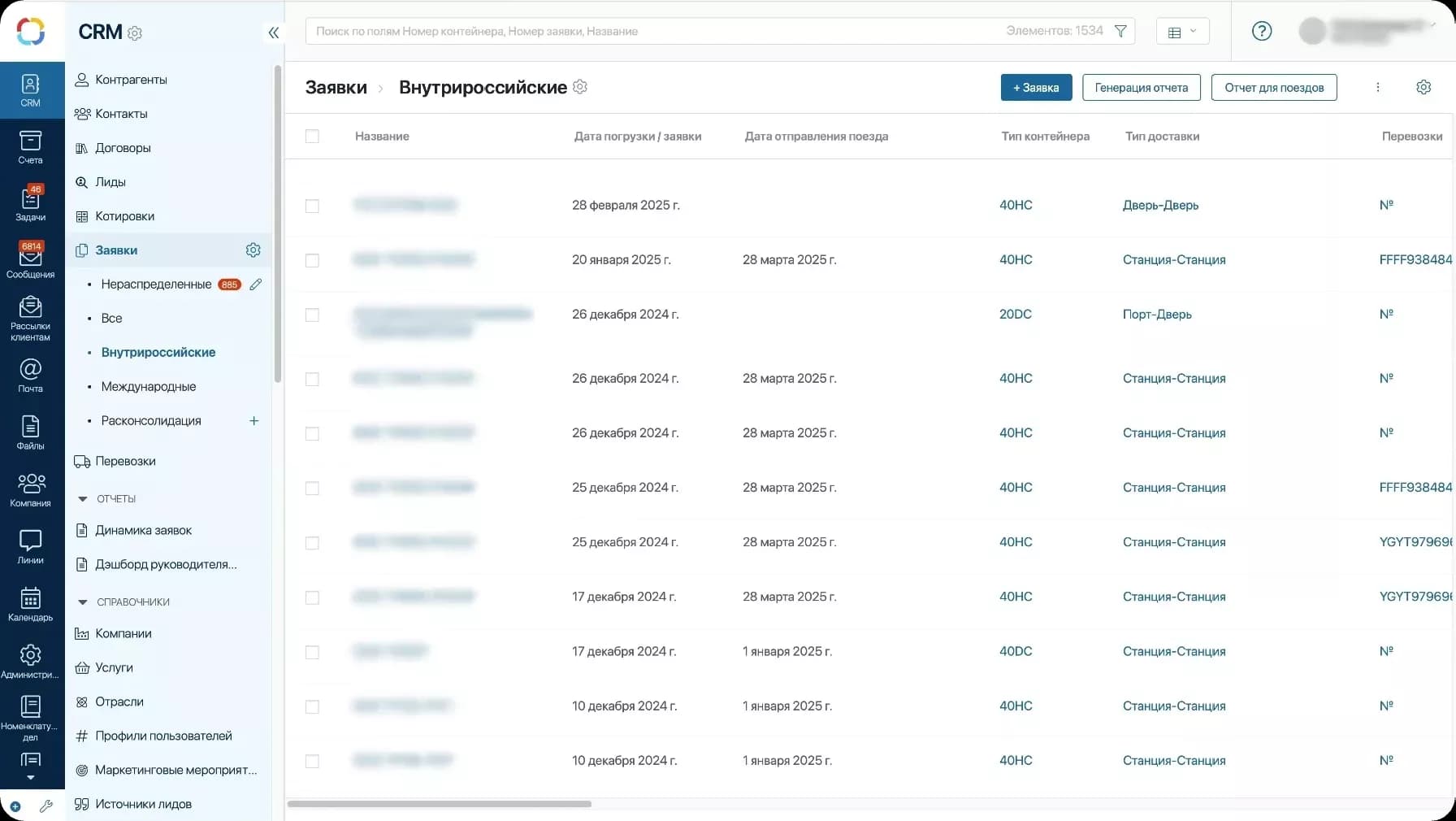
Task: Open gear settings beside Заявки sidebar item
Action: coord(253,250)
